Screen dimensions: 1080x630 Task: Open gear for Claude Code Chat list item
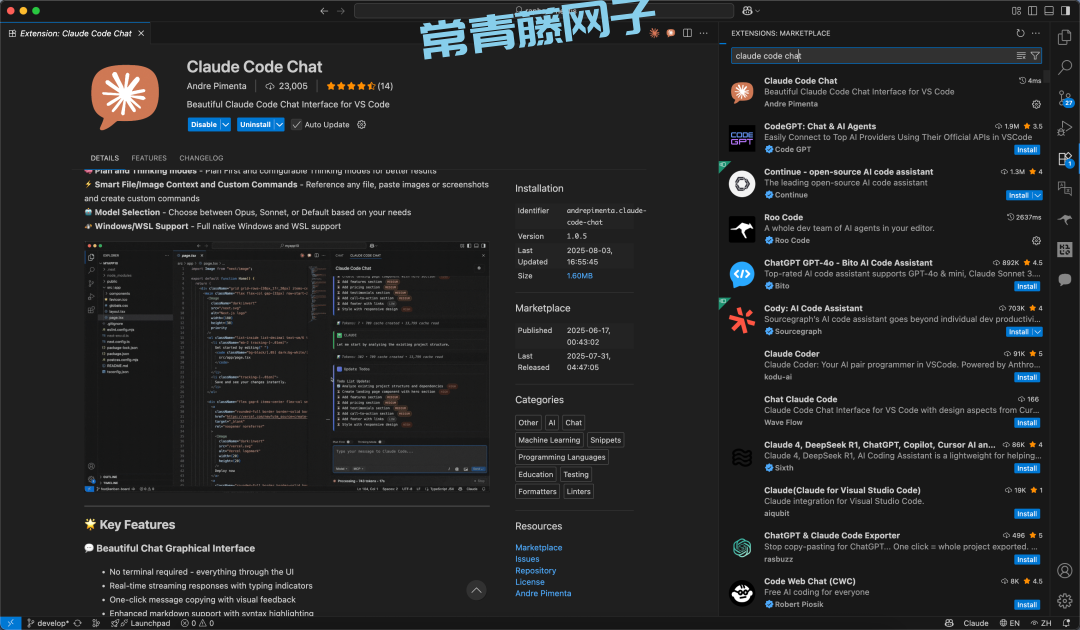pyautogui.click(x=1036, y=105)
